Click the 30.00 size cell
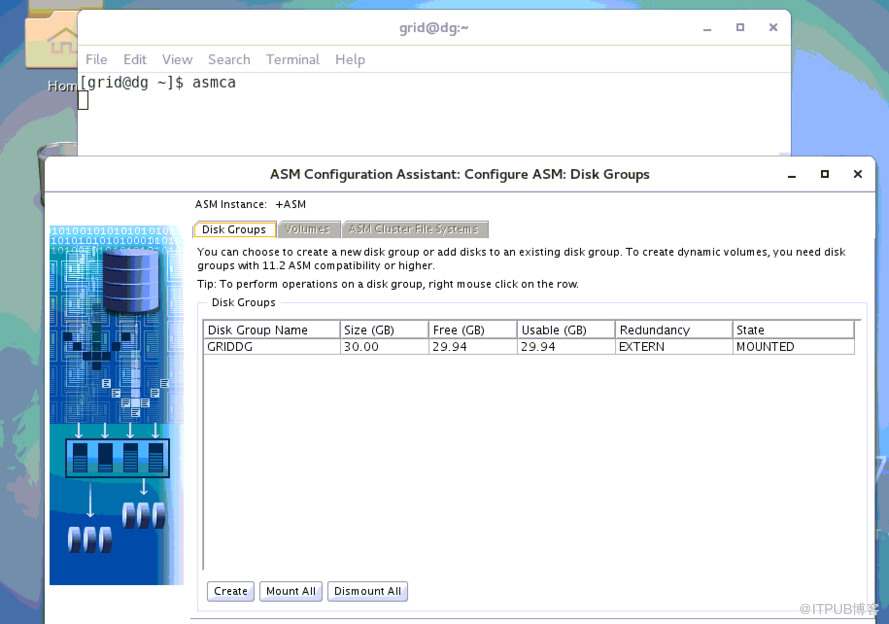Image resolution: width=889 pixels, height=624 pixels. click(x=384, y=347)
